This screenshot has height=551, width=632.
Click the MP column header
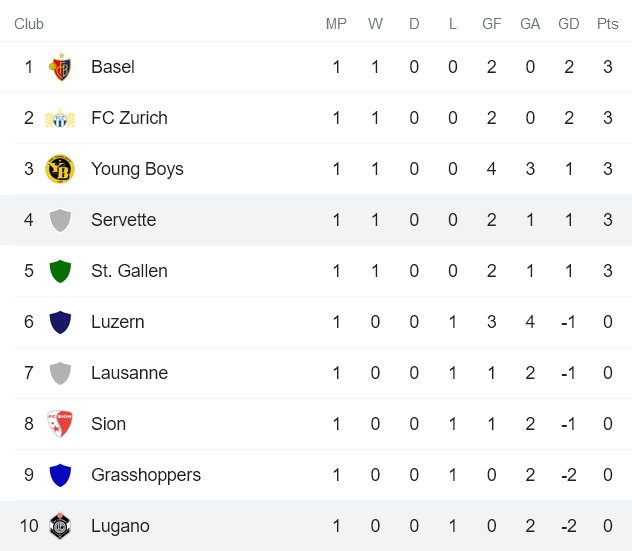[336, 24]
